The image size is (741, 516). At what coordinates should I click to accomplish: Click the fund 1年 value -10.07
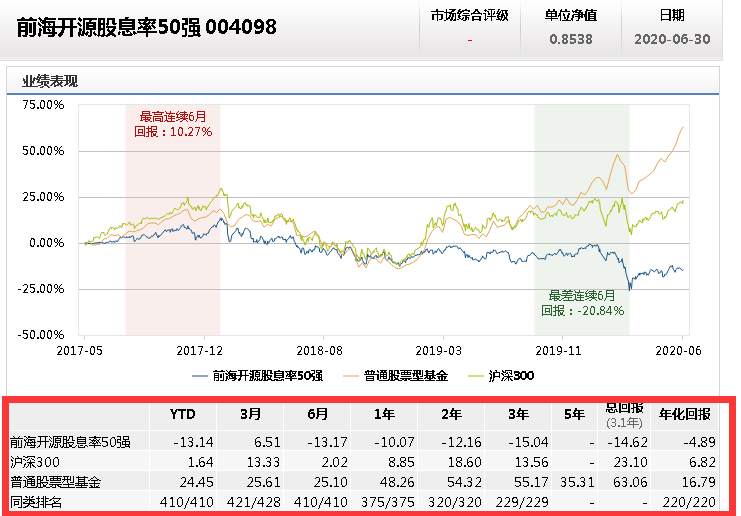coord(395,442)
